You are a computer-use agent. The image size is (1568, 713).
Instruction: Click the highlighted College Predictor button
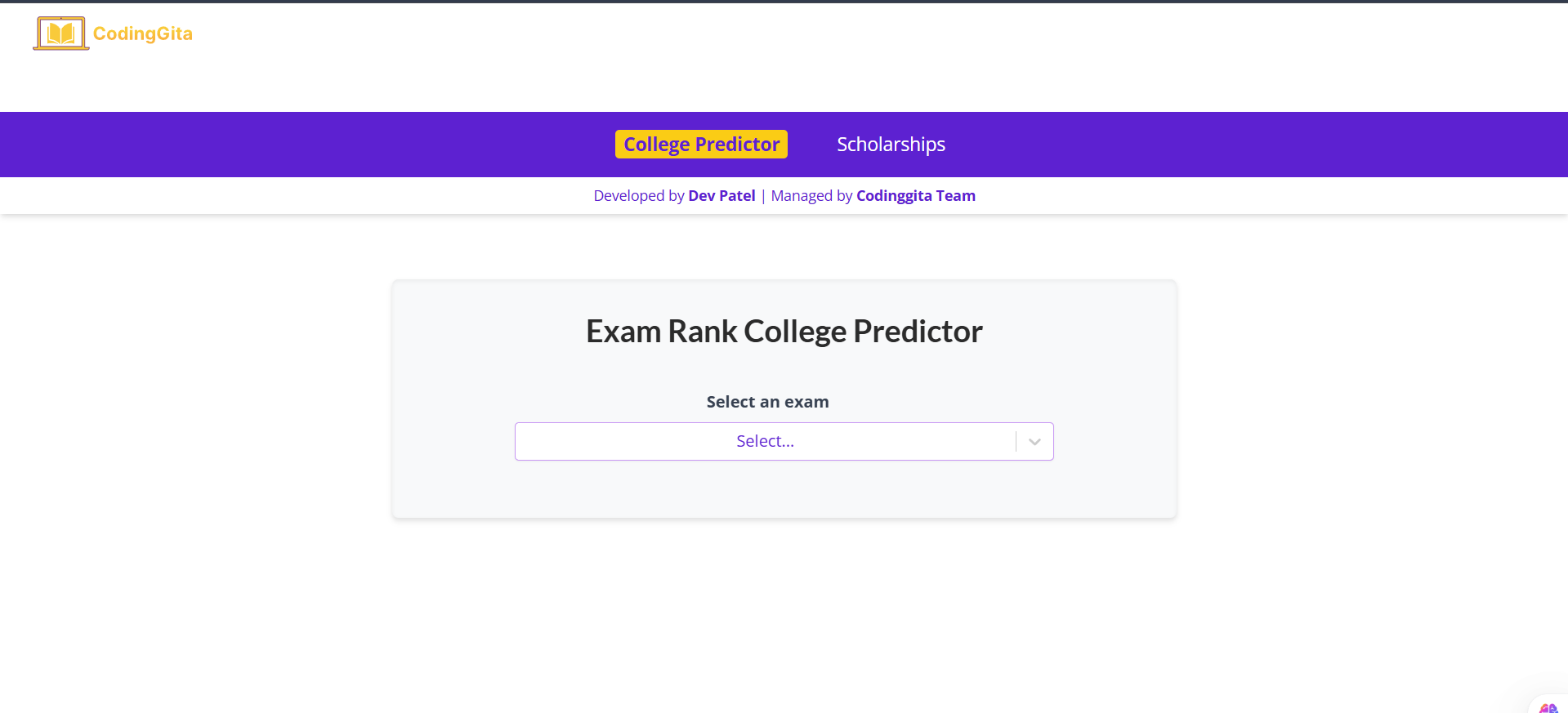pyautogui.click(x=701, y=144)
